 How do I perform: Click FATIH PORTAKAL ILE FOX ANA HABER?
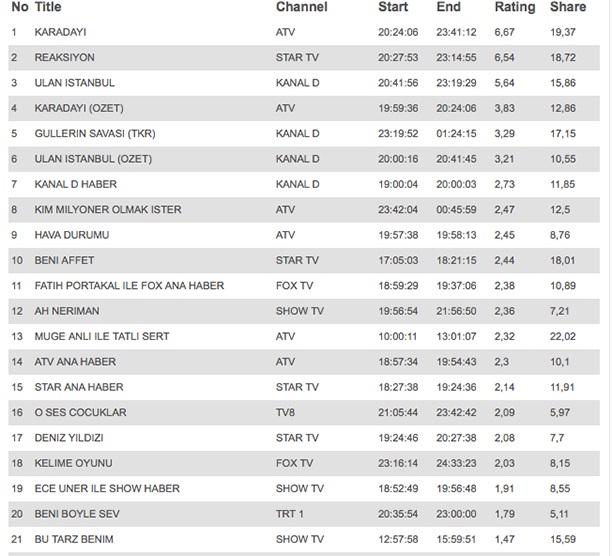tap(129, 286)
